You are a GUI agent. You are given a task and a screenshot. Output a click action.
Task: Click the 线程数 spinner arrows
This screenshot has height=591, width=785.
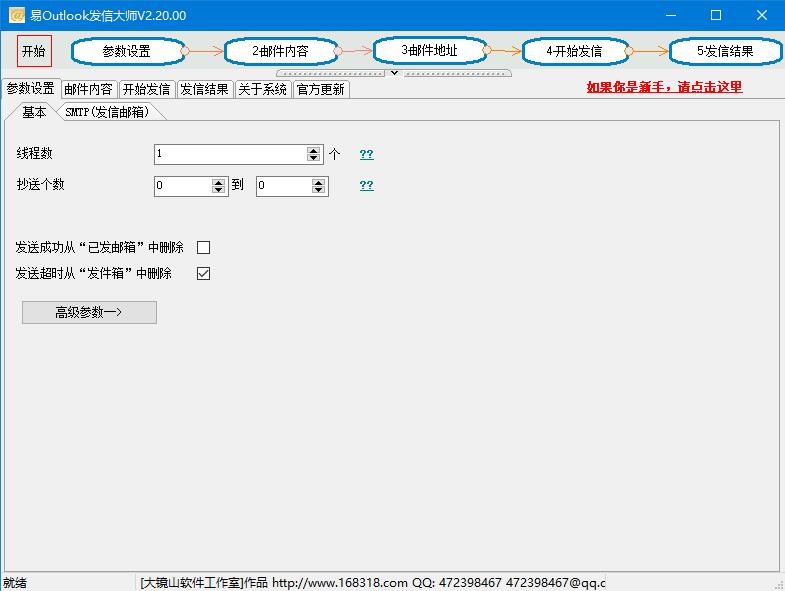[x=314, y=154]
